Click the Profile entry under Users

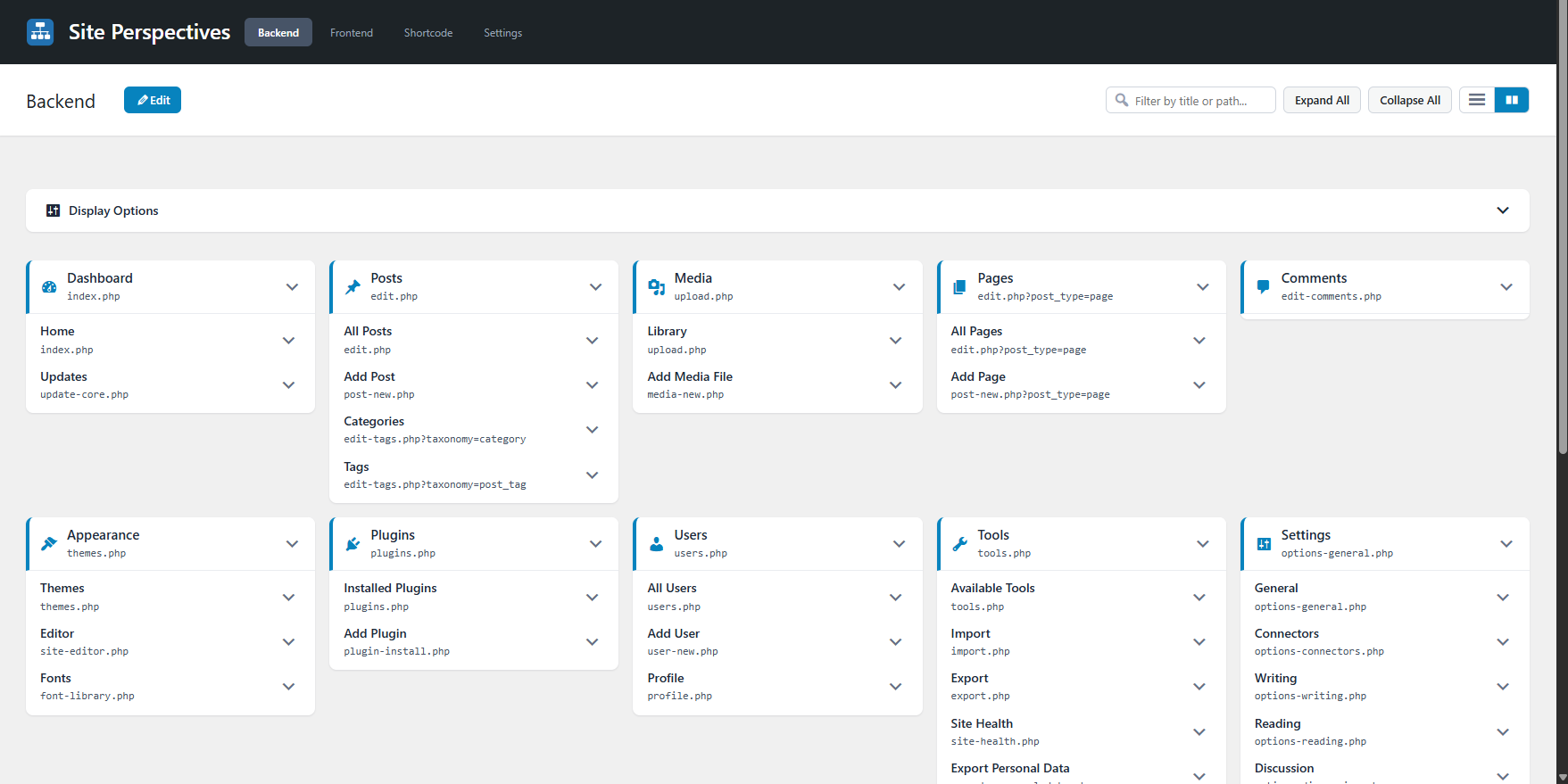(x=666, y=678)
